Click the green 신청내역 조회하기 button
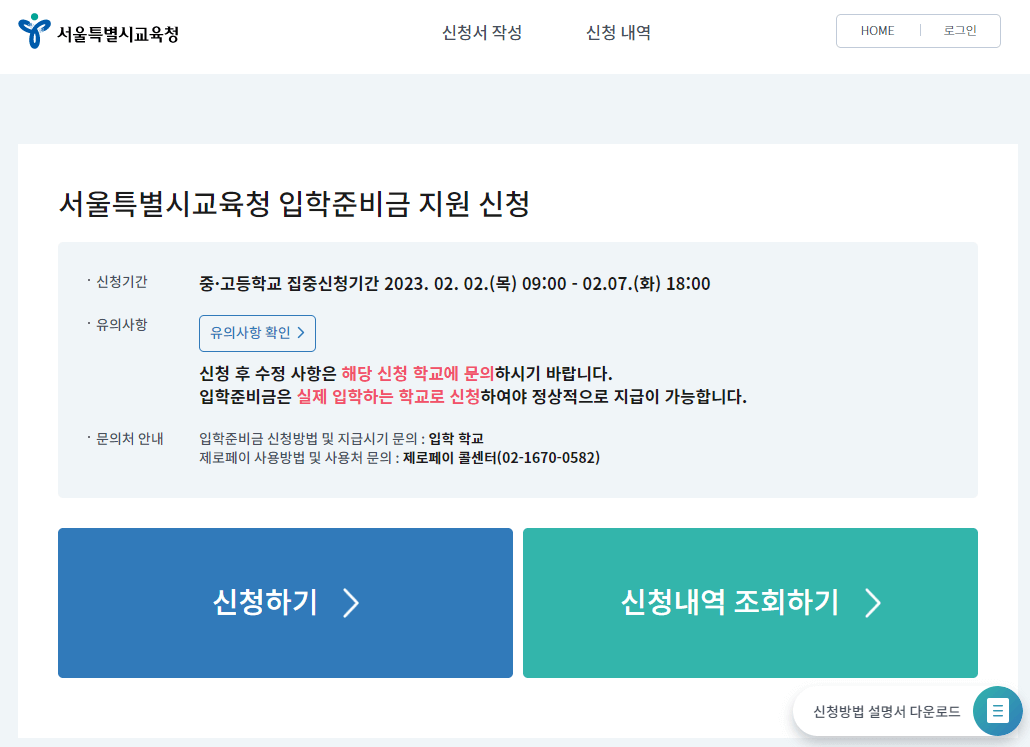Screen dimensions: 1030x747 point(750,603)
